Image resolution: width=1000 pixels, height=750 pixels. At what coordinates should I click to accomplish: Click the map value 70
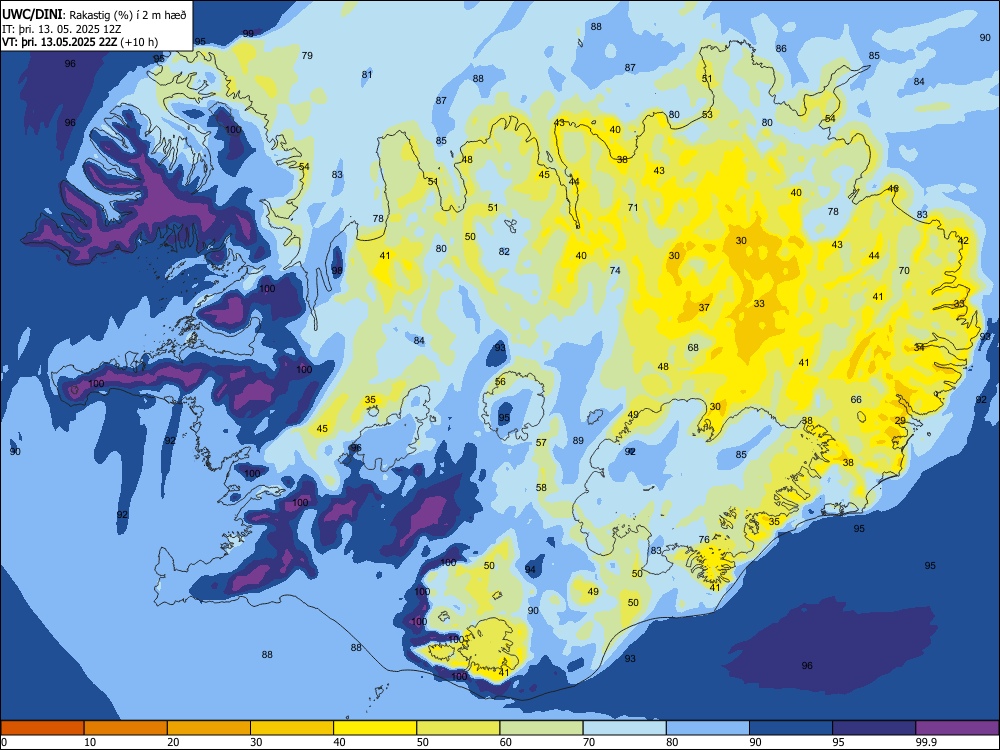904,270
